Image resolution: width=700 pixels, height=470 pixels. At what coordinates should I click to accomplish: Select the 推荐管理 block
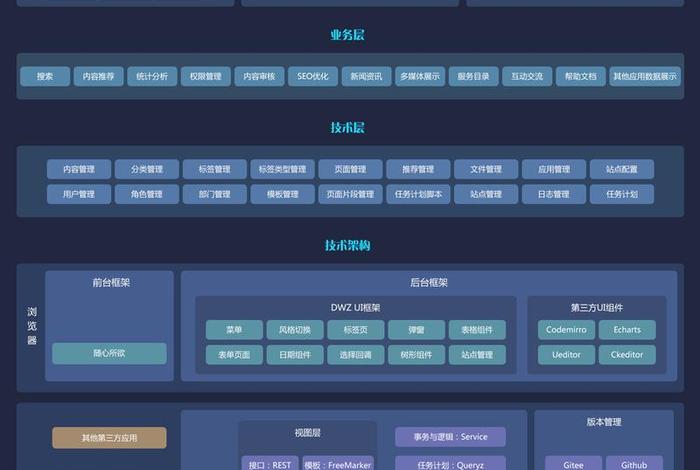pyautogui.click(x=418, y=169)
